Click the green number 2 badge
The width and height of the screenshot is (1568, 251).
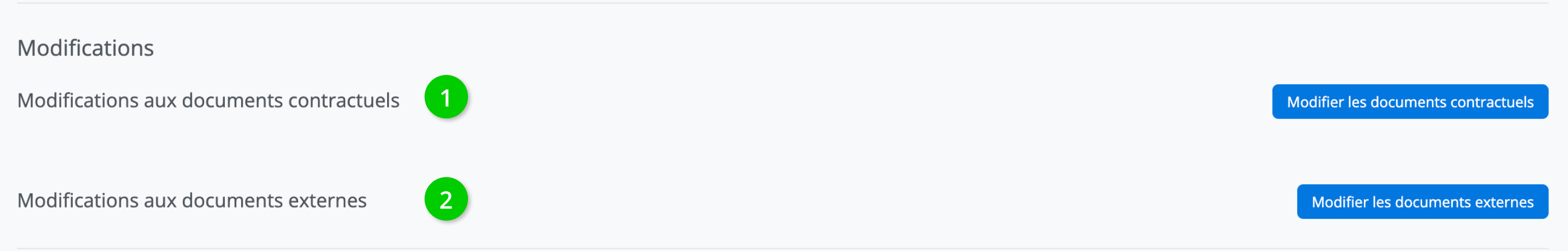[446, 199]
